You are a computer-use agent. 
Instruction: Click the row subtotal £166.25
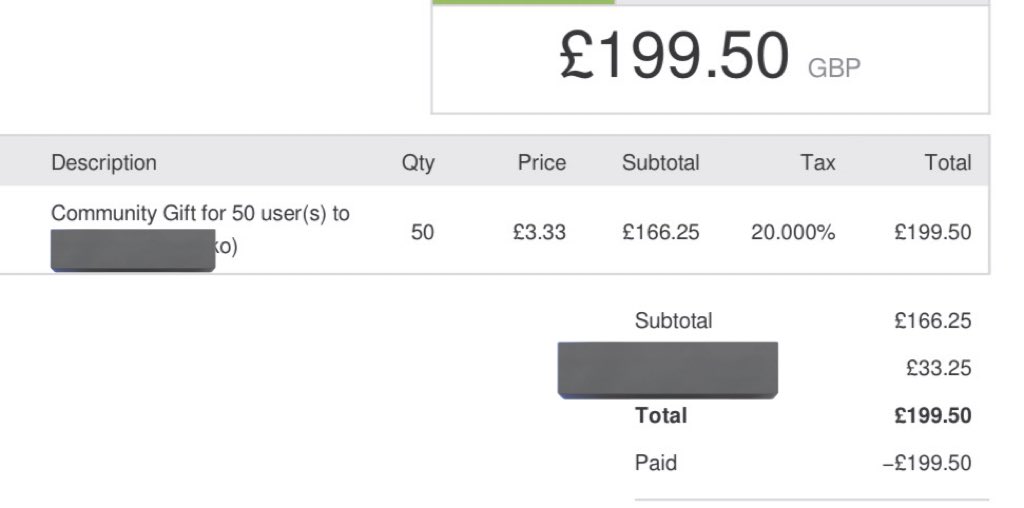coord(660,232)
